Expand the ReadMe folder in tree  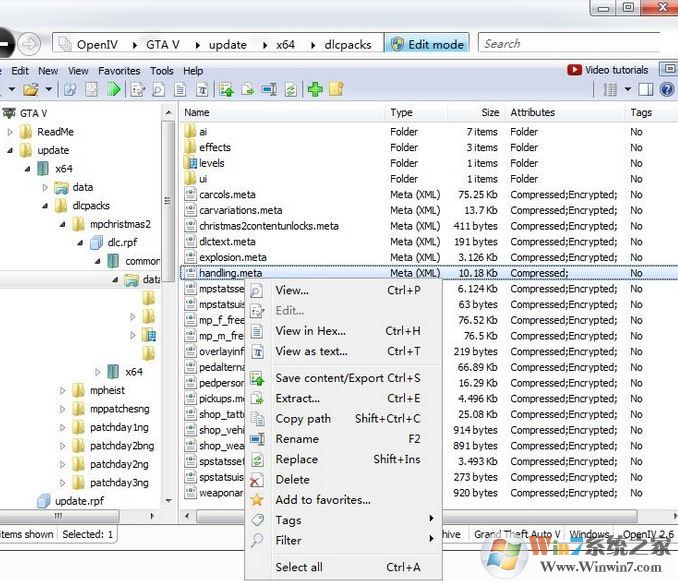[10, 132]
